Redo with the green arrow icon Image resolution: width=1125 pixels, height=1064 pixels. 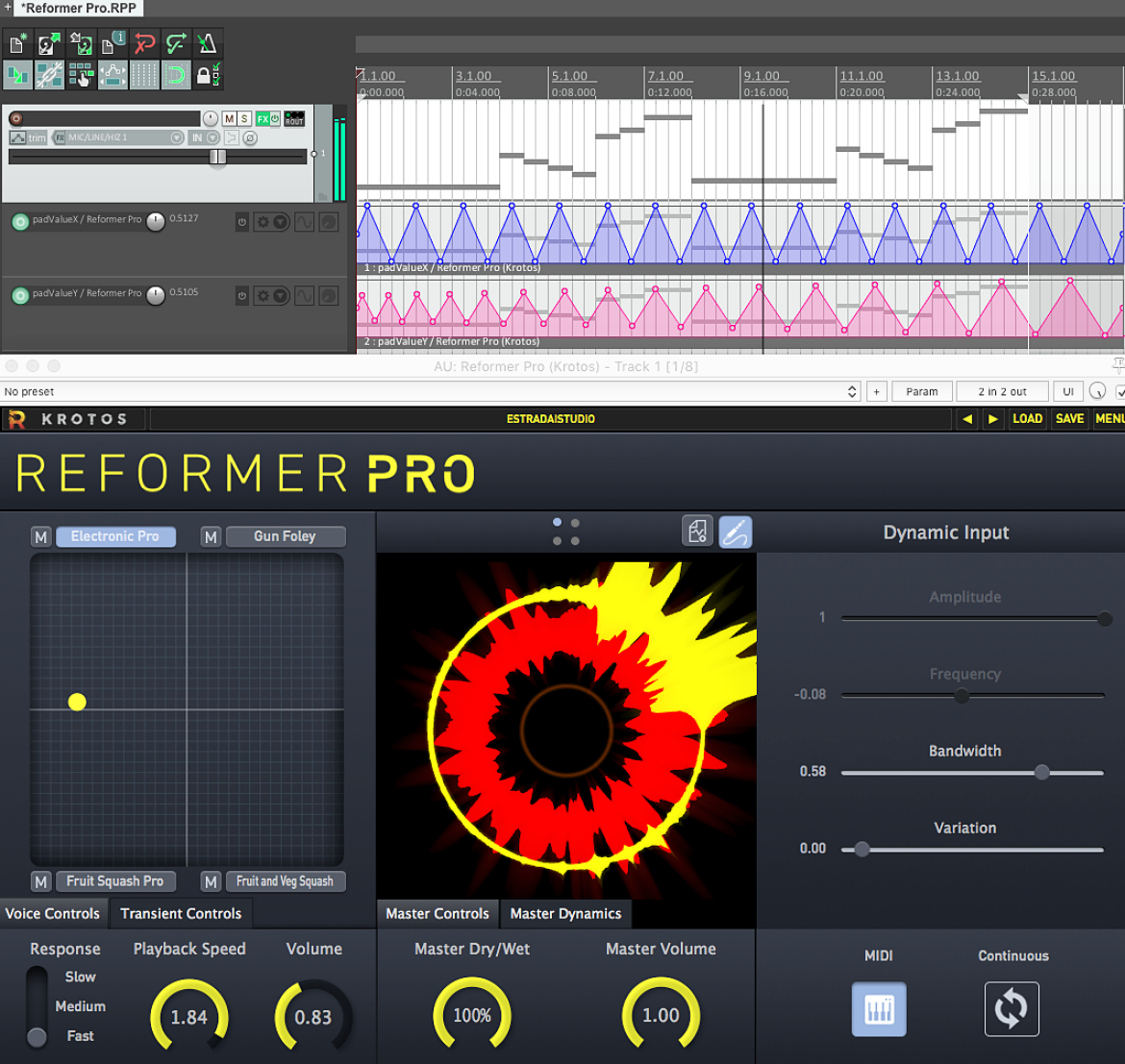tap(176, 44)
